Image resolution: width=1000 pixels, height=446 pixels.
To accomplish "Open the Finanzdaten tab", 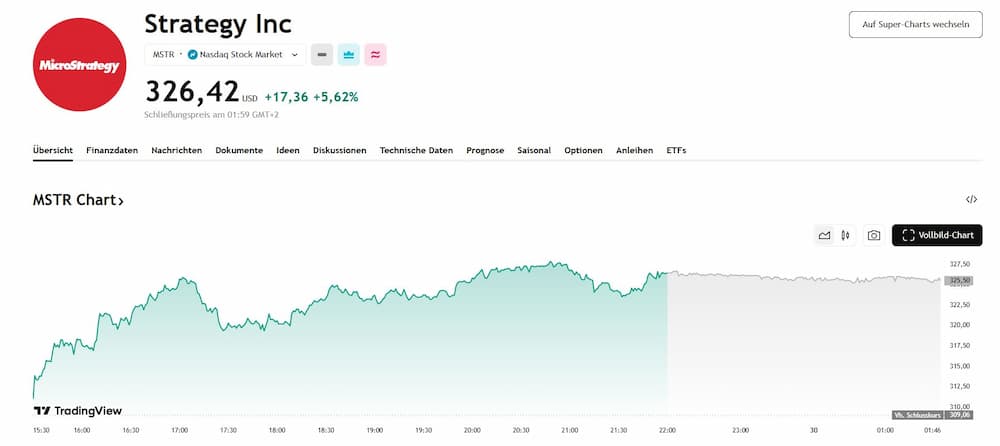I will (x=112, y=150).
